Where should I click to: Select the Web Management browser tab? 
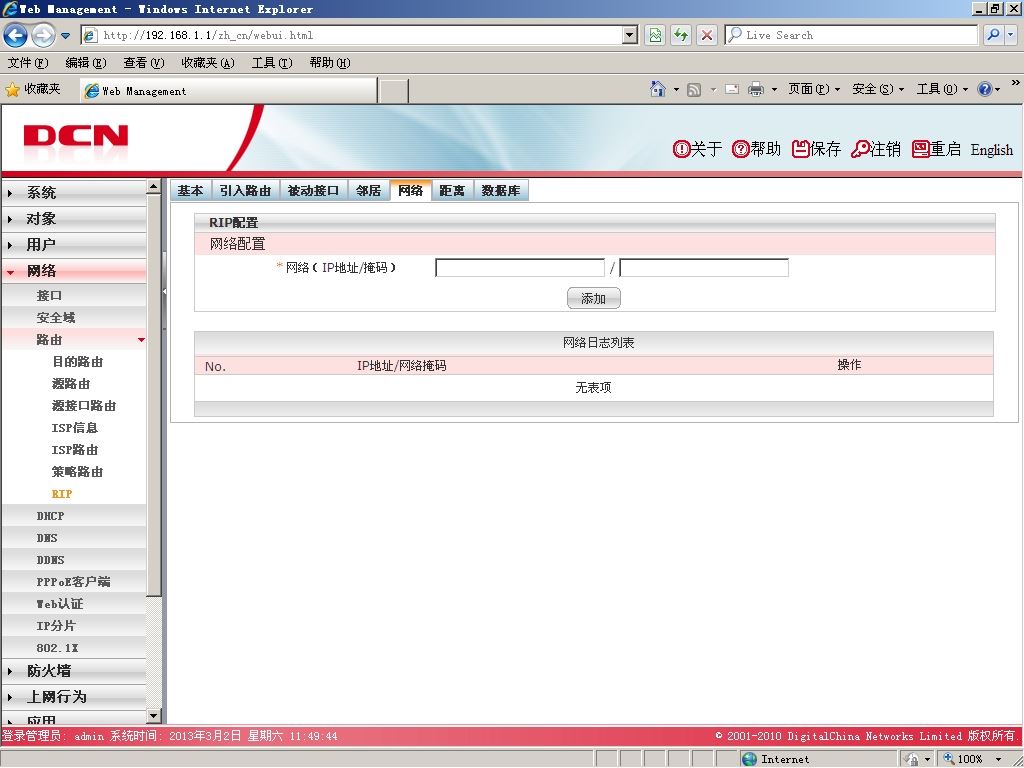pos(229,91)
